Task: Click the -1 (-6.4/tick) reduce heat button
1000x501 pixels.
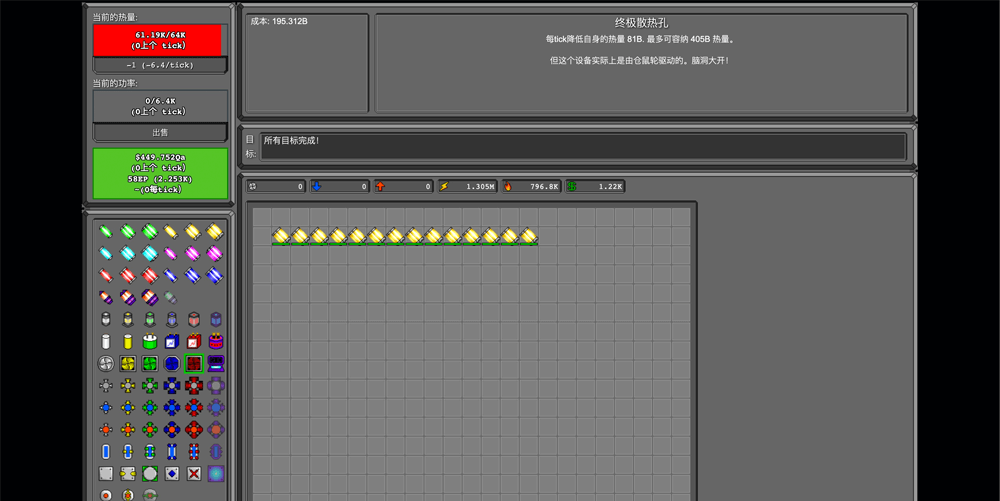Action: coord(160,65)
